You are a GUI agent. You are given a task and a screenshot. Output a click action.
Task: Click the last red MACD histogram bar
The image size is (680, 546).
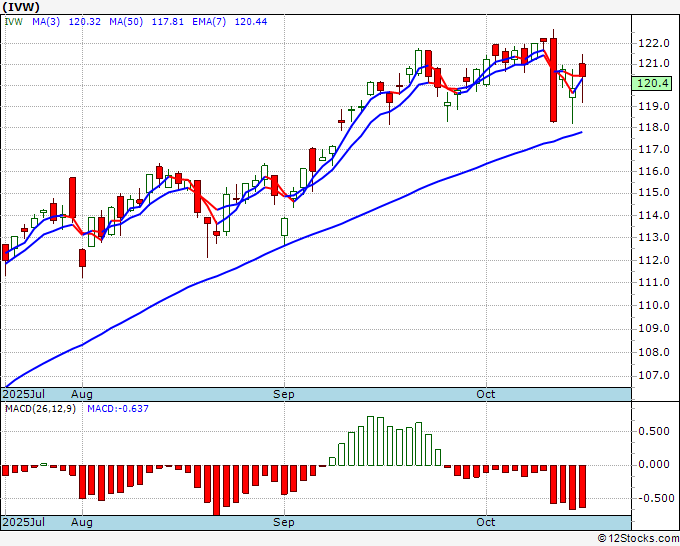point(582,486)
